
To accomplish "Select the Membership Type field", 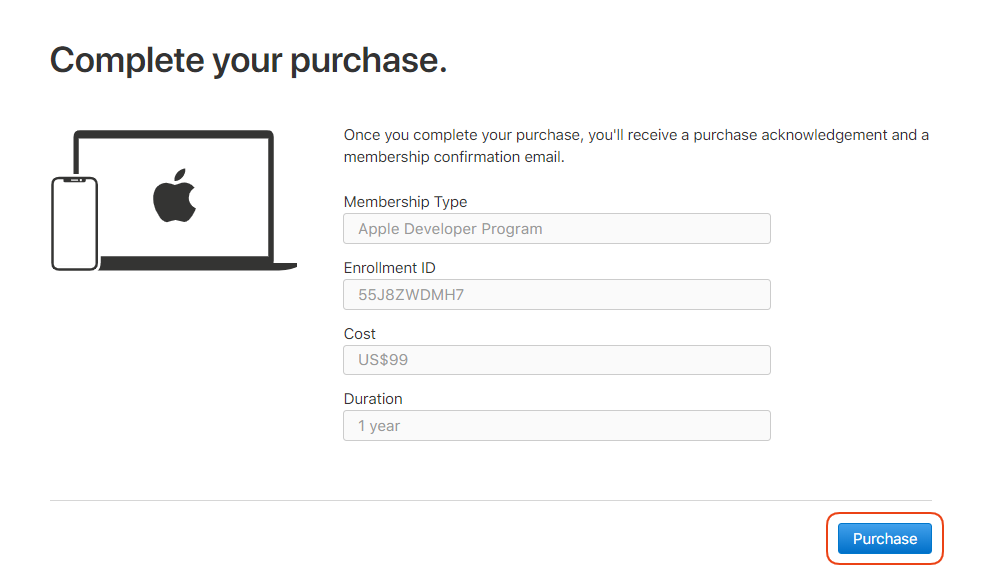I will [x=556, y=229].
